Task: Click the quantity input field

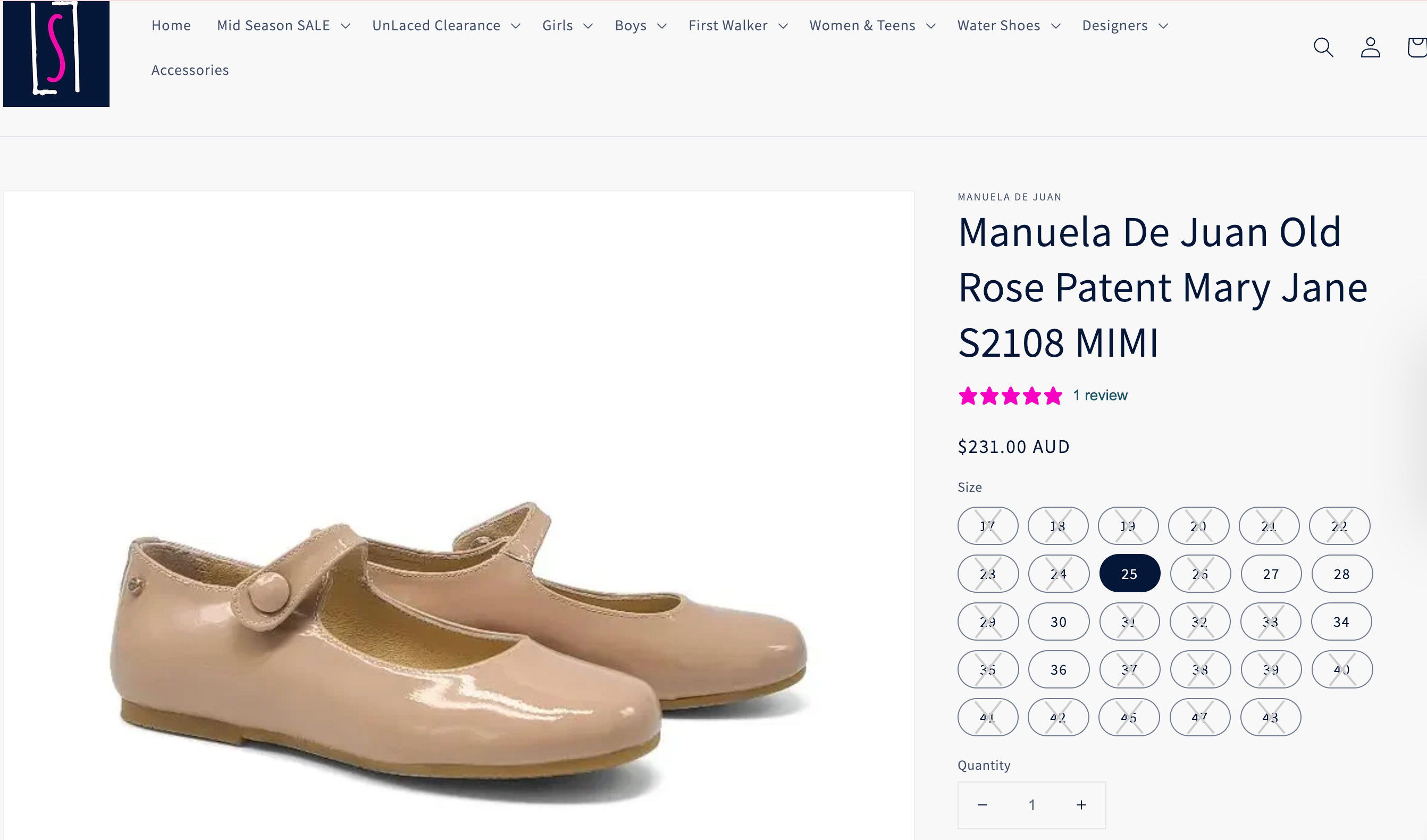Action: [1032, 805]
